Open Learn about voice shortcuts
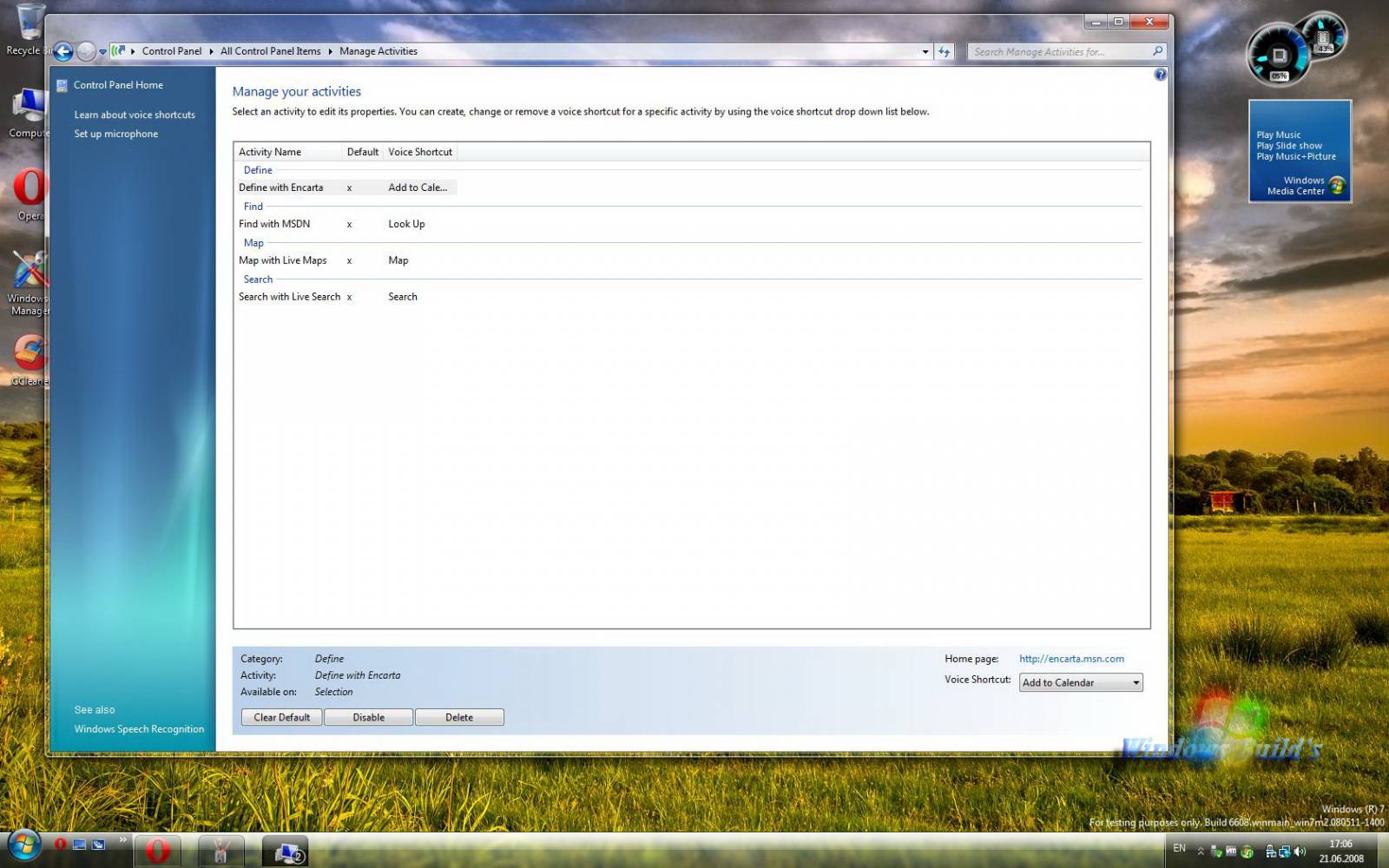The height and width of the screenshot is (868, 1389). 135,115
